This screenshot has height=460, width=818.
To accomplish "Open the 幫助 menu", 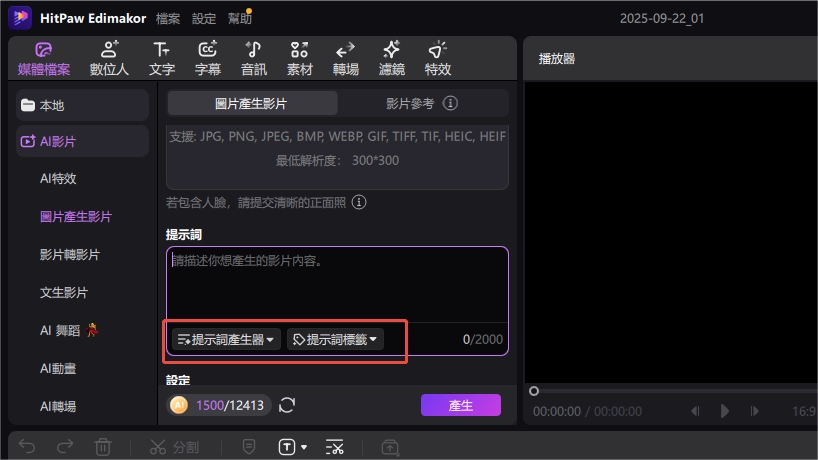I will click(240, 19).
